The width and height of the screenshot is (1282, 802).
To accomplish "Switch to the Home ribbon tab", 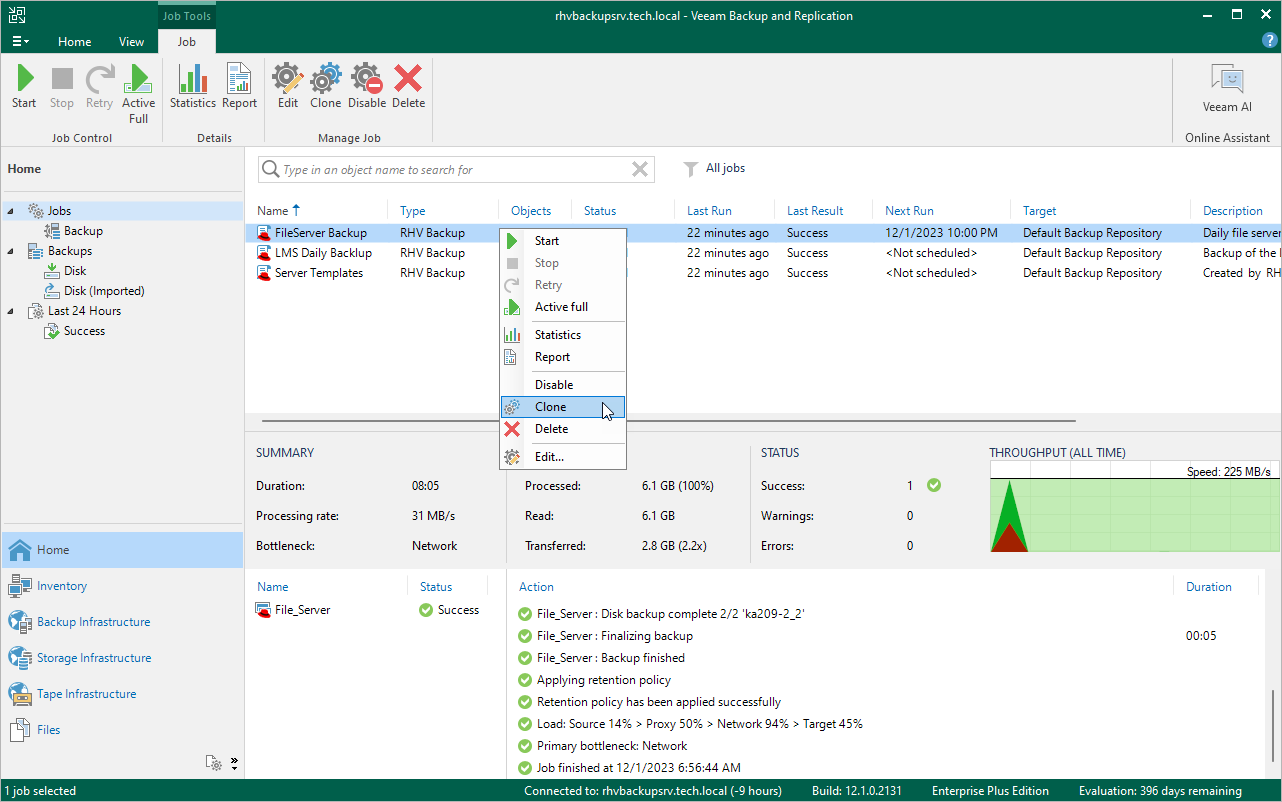I will tap(74, 42).
